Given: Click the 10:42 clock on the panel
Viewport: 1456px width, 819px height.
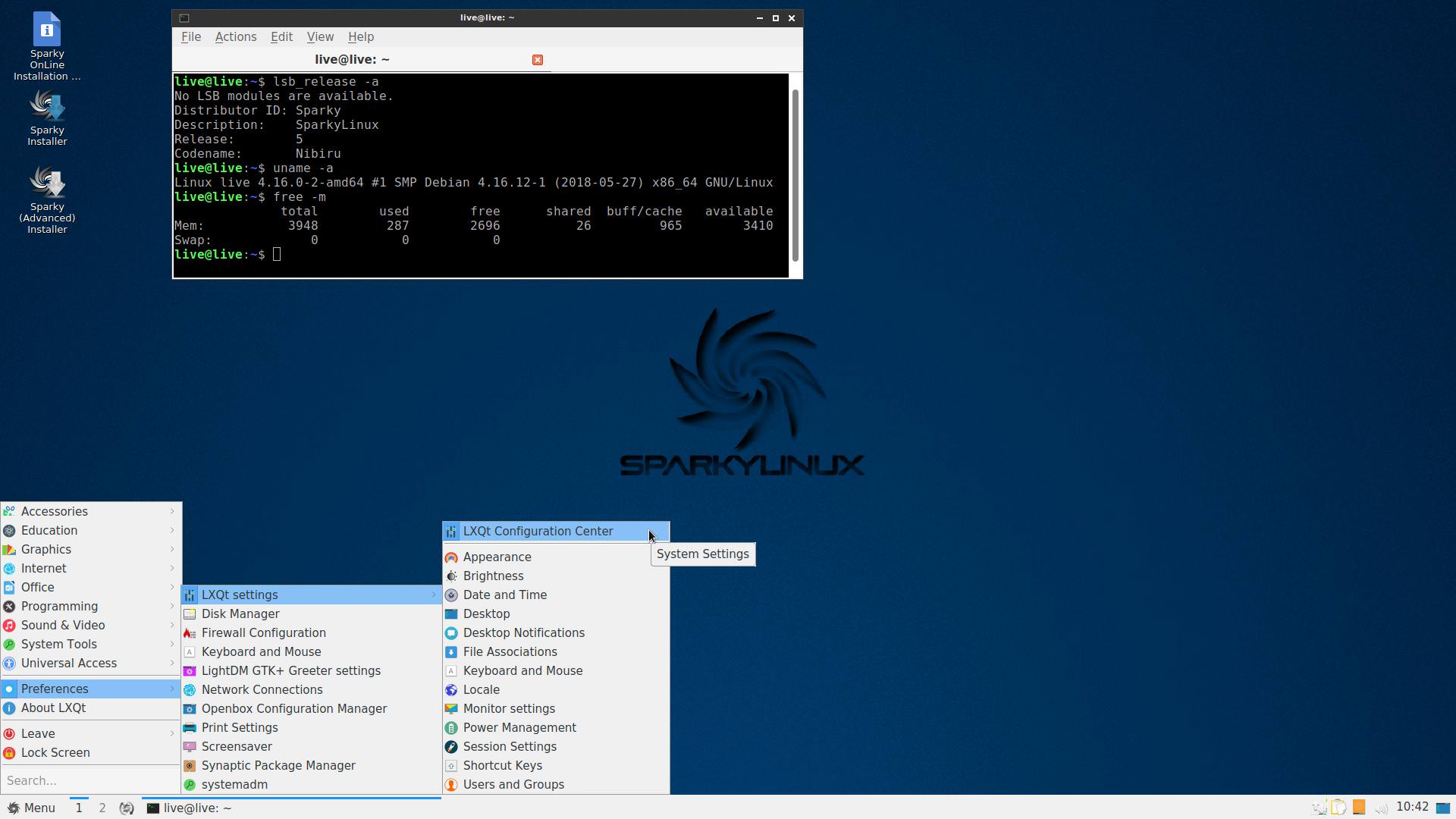Looking at the screenshot, I should coord(1412,808).
